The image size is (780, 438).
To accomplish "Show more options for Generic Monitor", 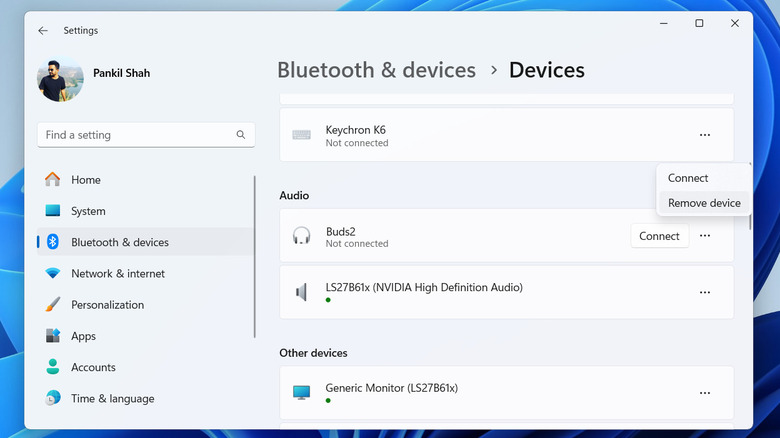I will coord(705,393).
